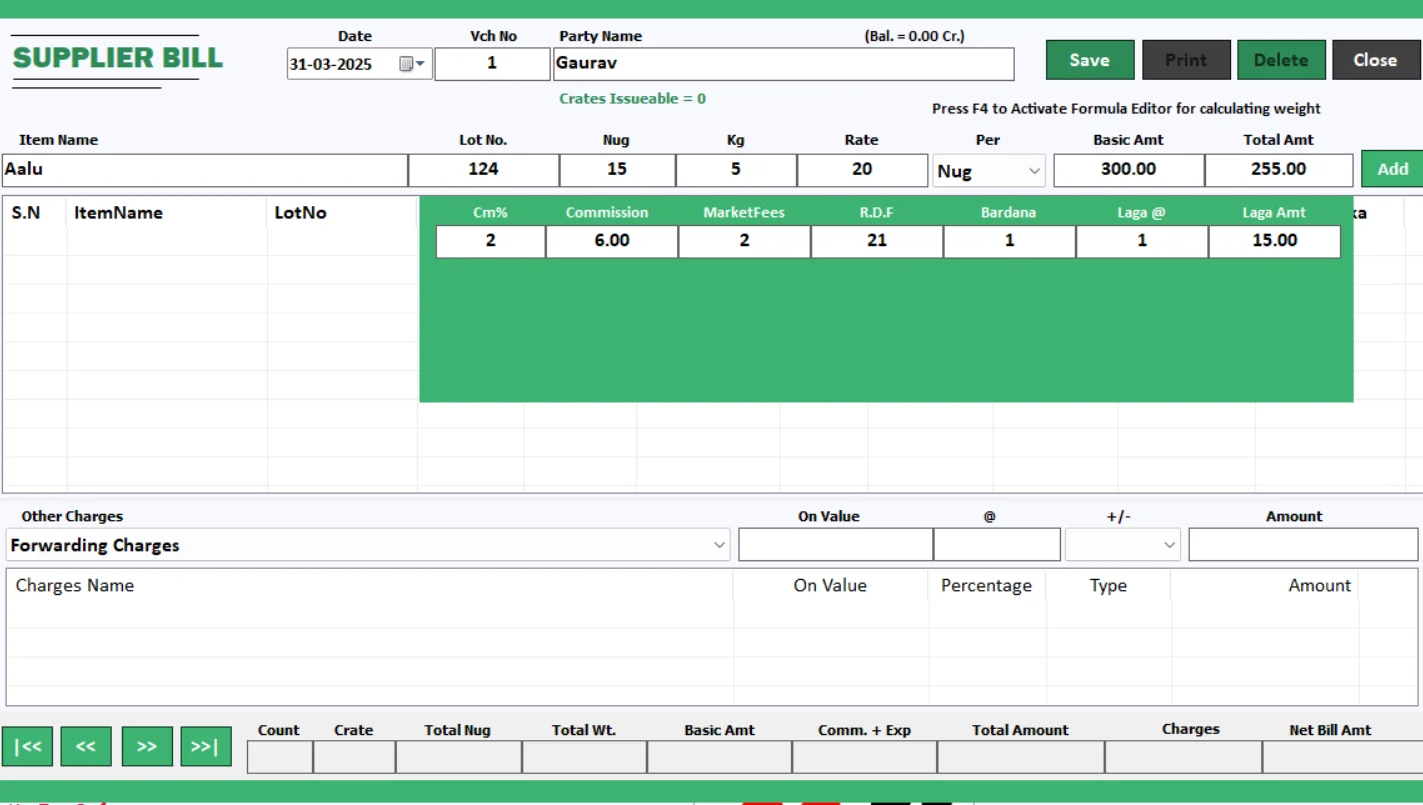Click the 'Crates Issueable = 0' text
This screenshot has height=805, width=1423.
pyautogui.click(x=633, y=99)
